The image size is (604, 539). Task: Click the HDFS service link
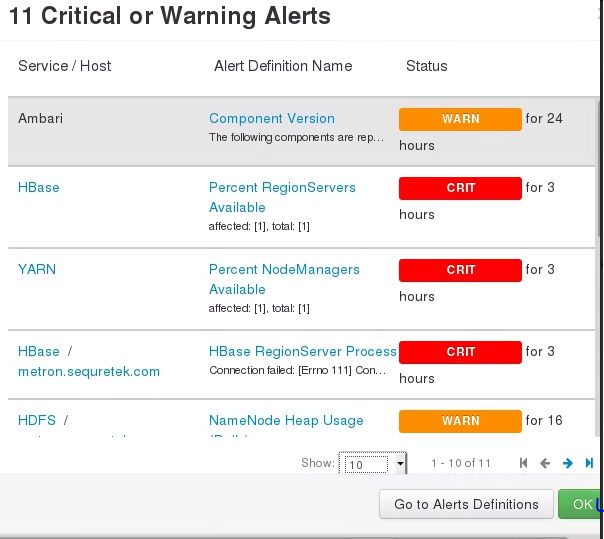37,420
